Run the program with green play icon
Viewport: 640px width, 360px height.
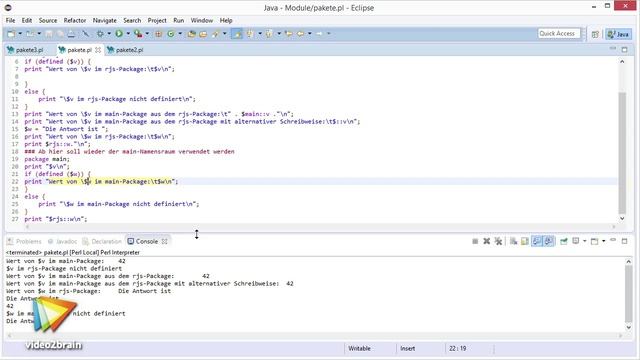pos(119,34)
